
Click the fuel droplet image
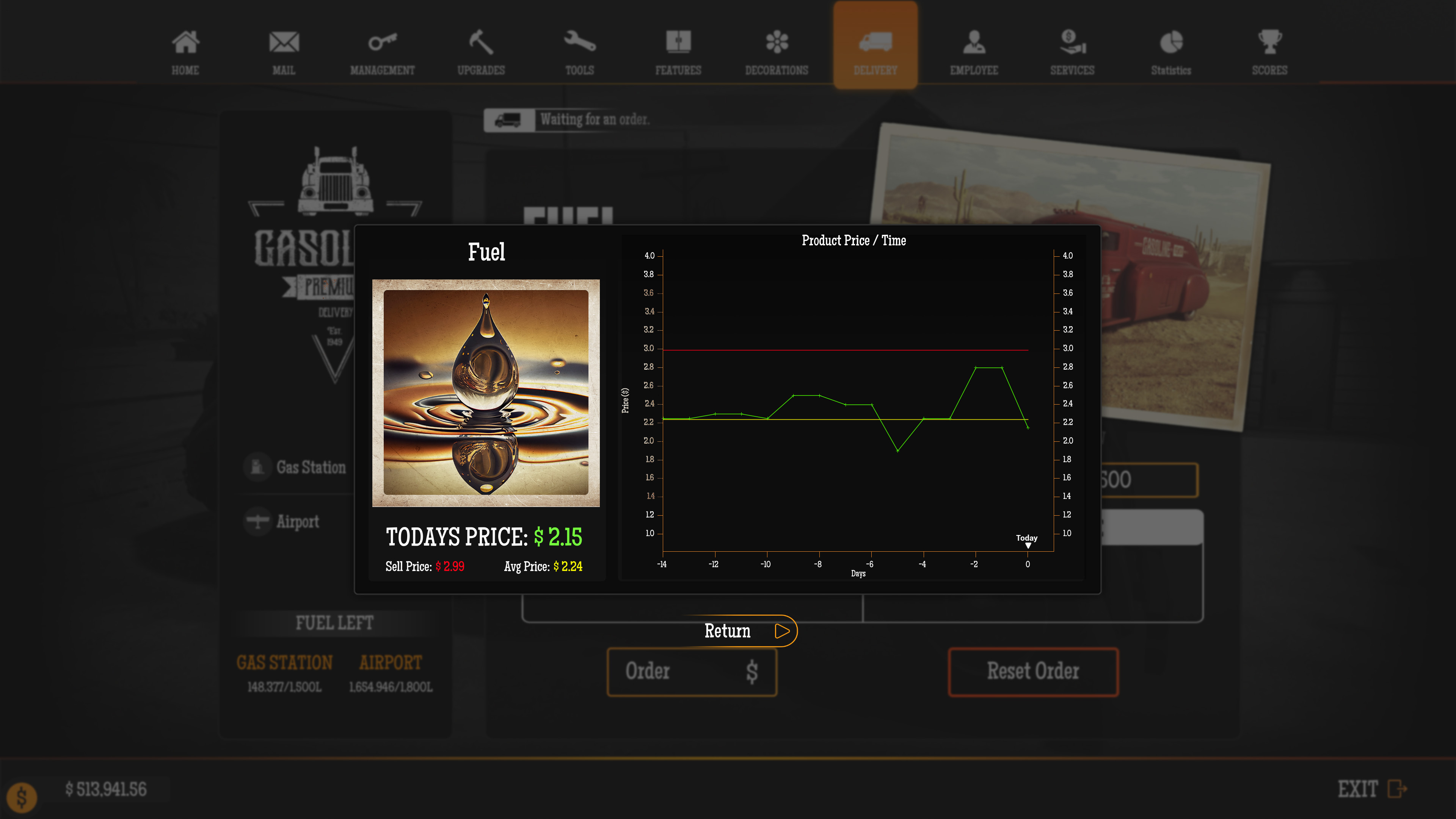click(485, 393)
